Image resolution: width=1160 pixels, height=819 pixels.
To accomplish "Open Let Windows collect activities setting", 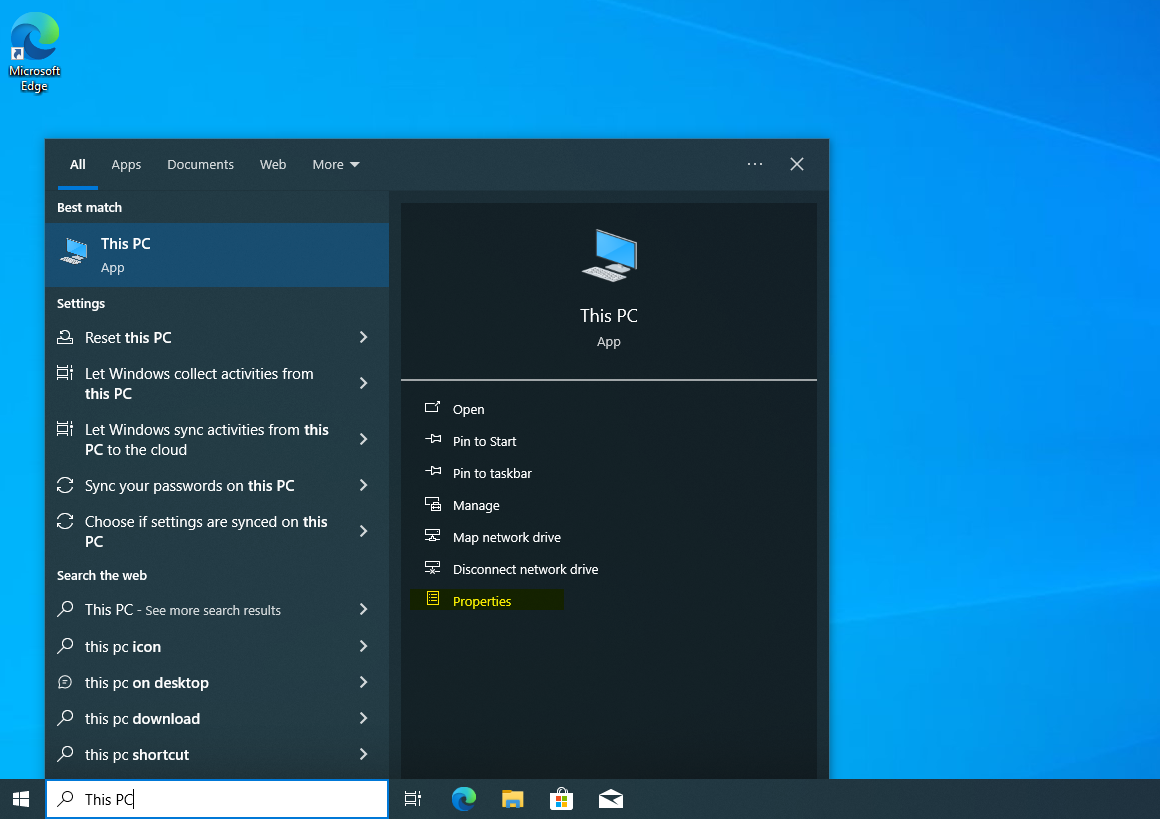I will tap(199, 383).
